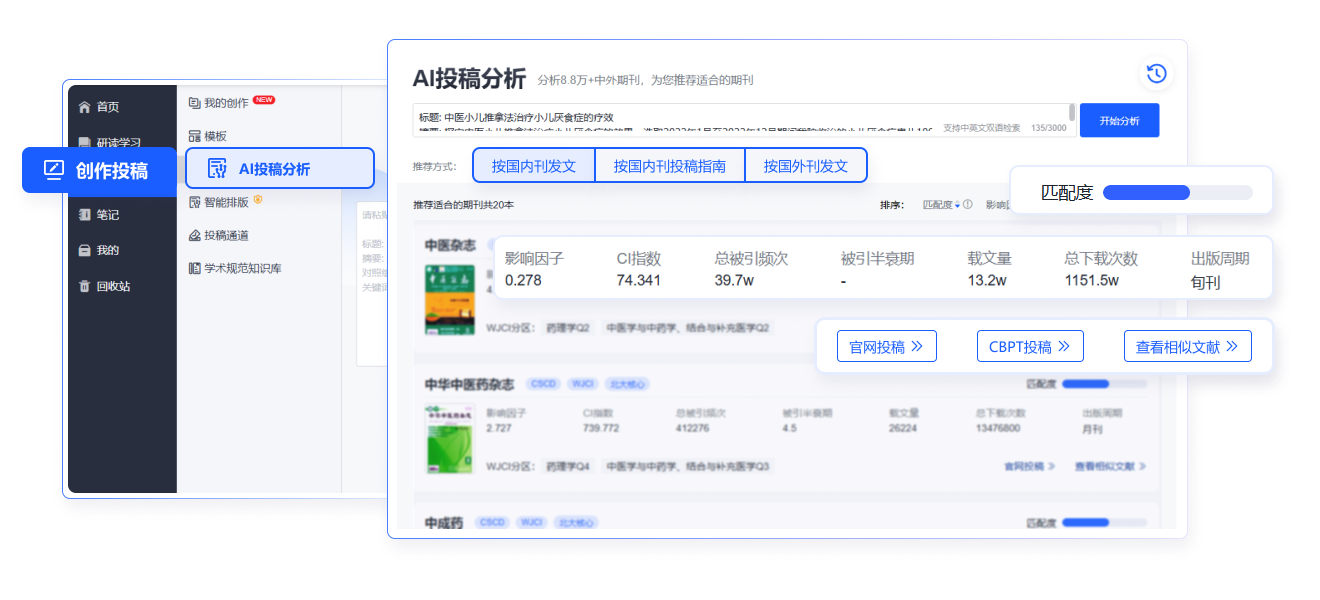Click the 学术规范知识库 icon
This screenshot has width=1320, height=600.
(195, 268)
